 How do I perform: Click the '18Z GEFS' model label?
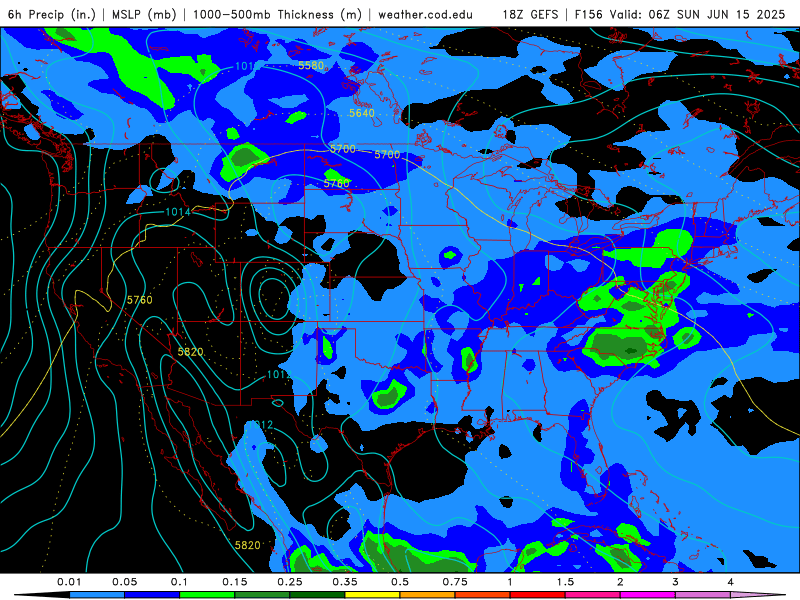(531, 14)
